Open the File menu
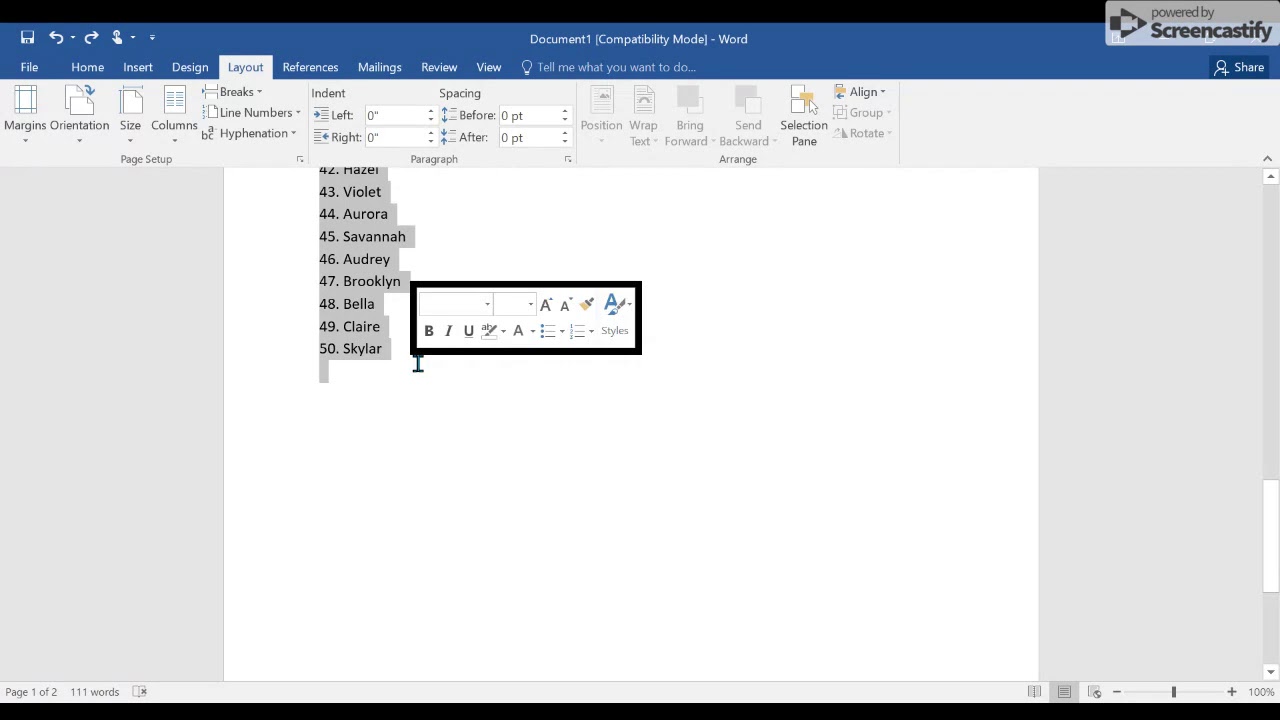 point(29,67)
